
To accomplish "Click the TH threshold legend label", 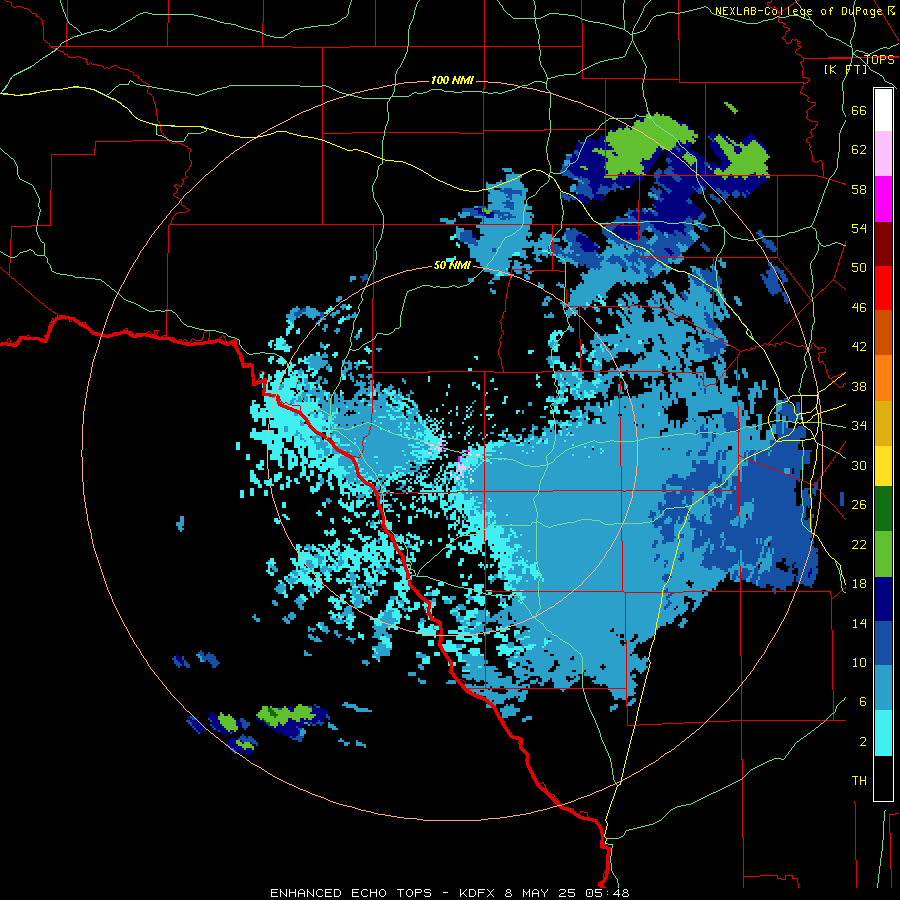I will [x=859, y=781].
